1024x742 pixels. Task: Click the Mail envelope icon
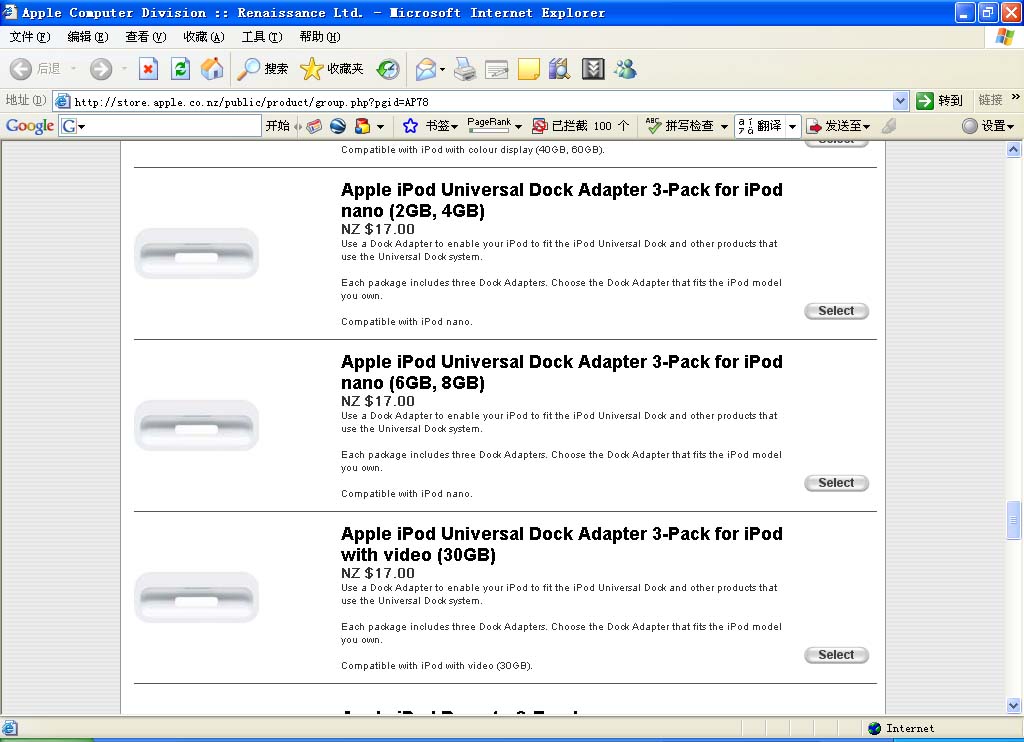click(425, 69)
